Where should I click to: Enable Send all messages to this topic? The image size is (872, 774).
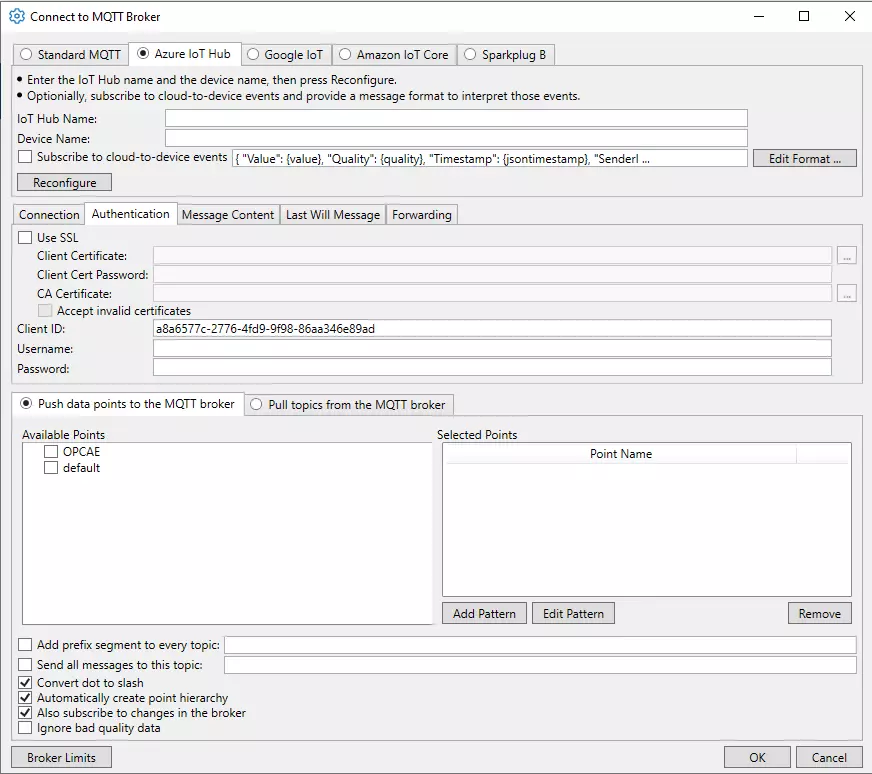point(25,664)
